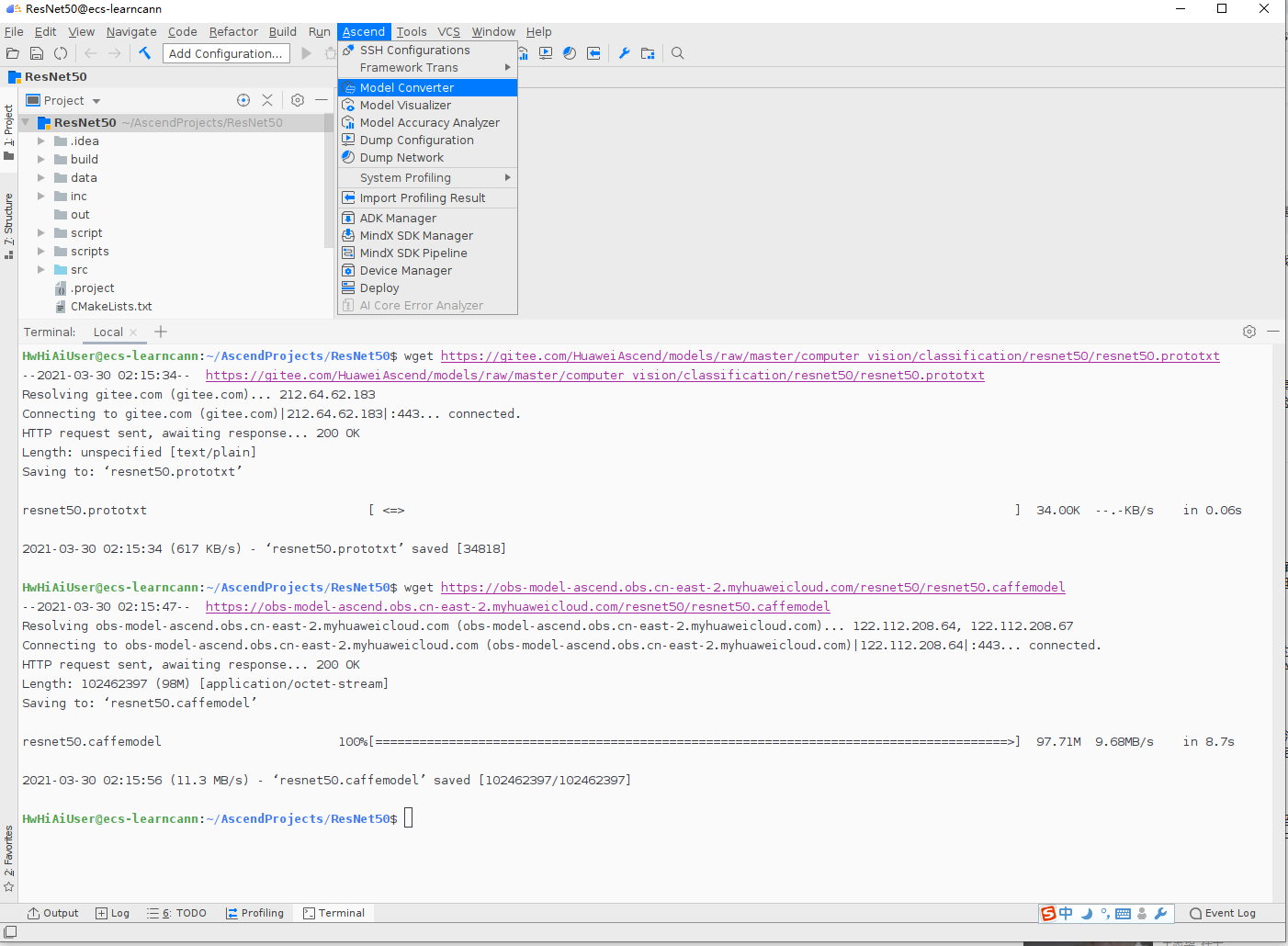Click the Dump Network toolbar icon
The height and width of the screenshot is (946, 1288).
[570, 53]
